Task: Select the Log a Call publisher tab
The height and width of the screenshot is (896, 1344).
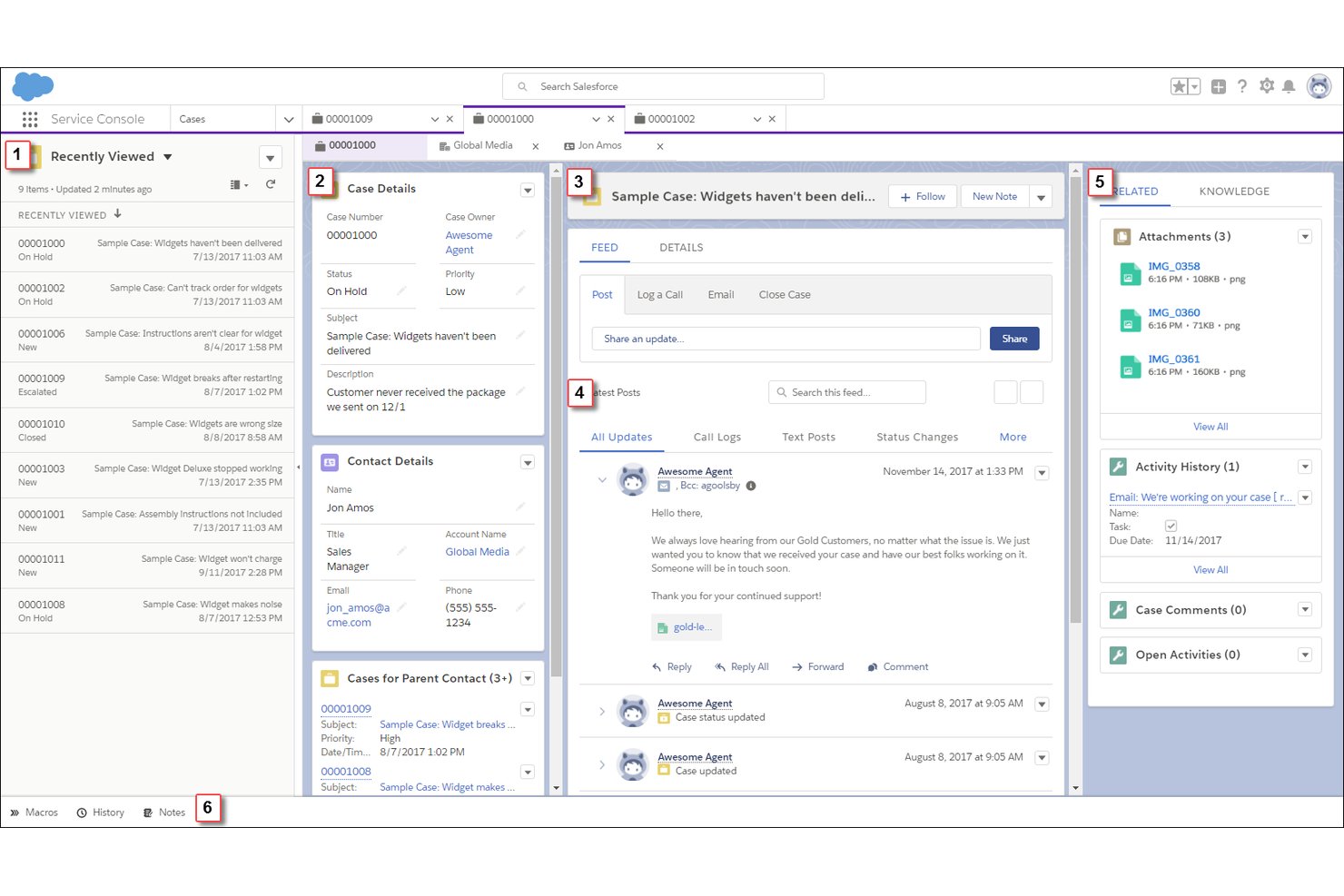Action: 660,295
